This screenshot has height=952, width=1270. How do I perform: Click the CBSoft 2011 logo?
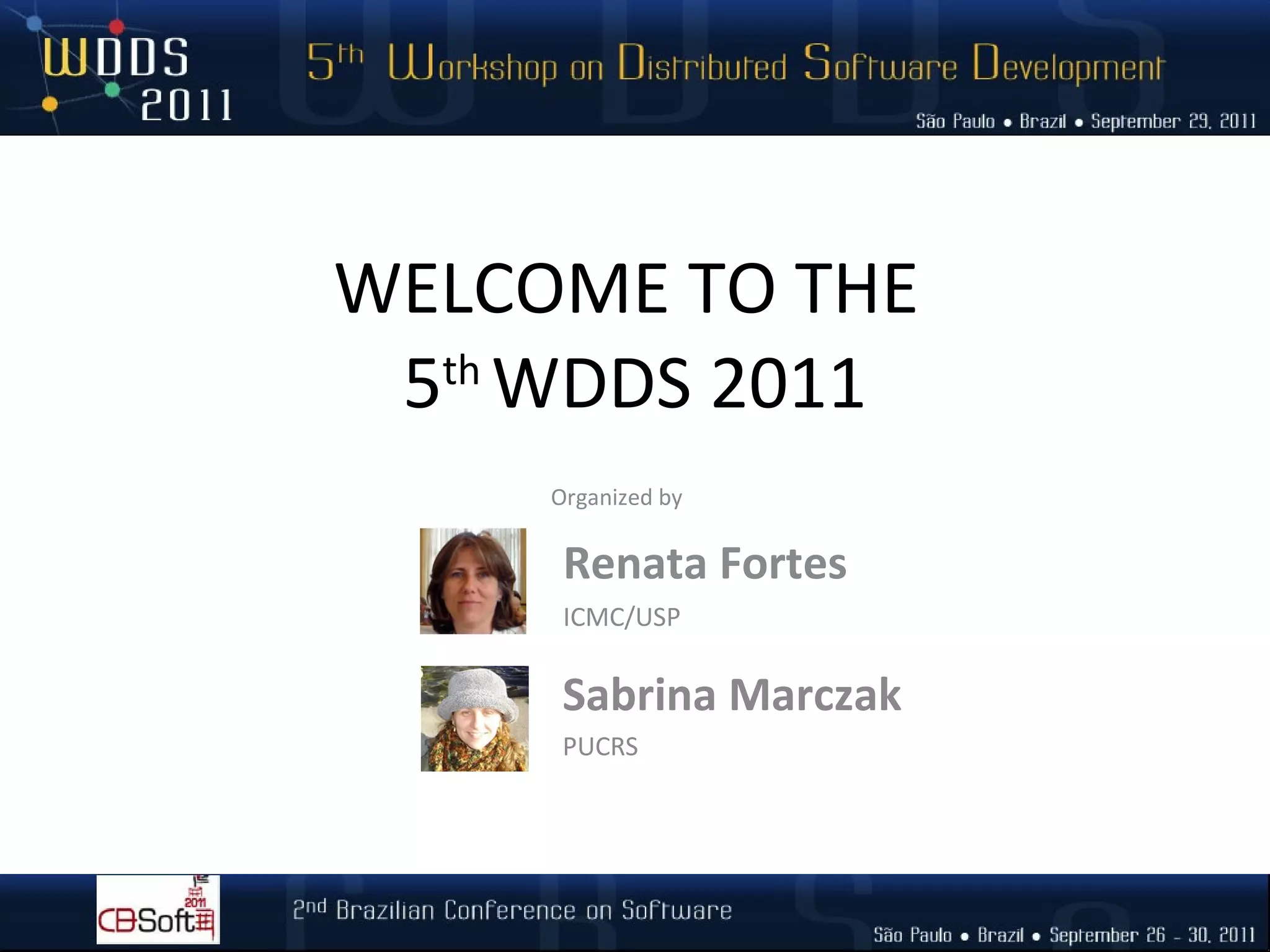tap(158, 910)
